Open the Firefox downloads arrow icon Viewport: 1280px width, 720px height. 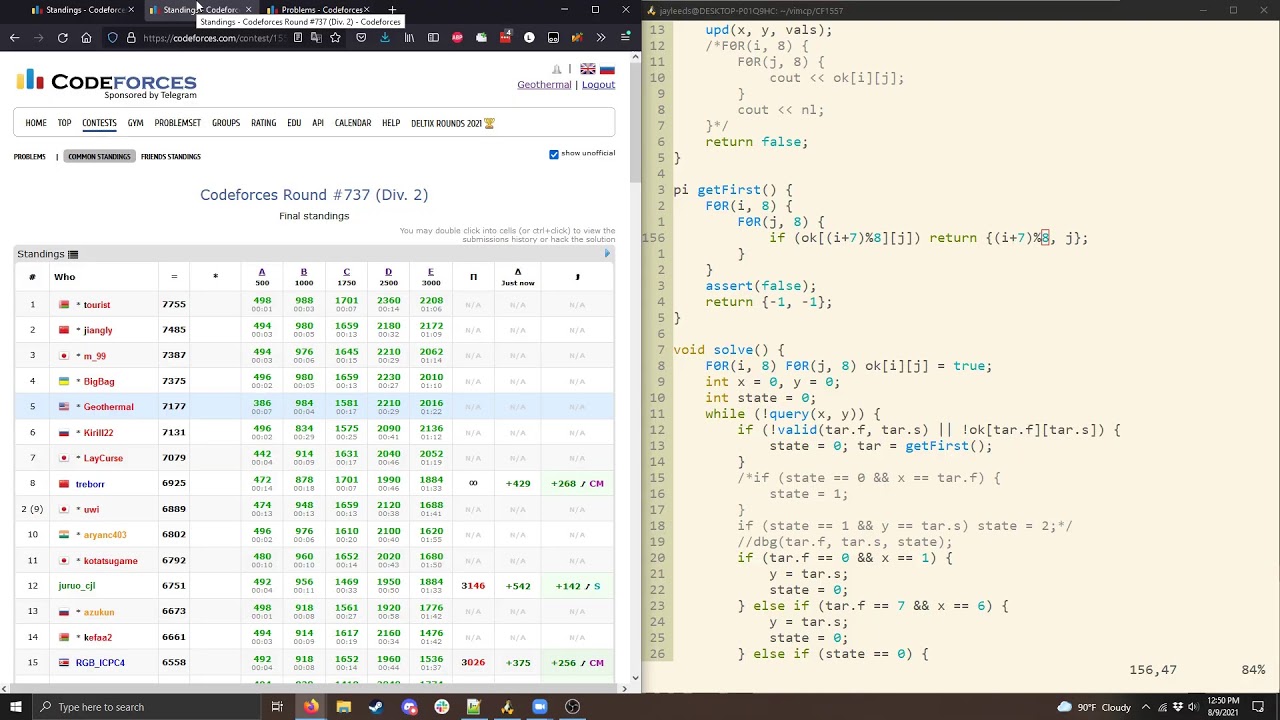tap(385, 38)
